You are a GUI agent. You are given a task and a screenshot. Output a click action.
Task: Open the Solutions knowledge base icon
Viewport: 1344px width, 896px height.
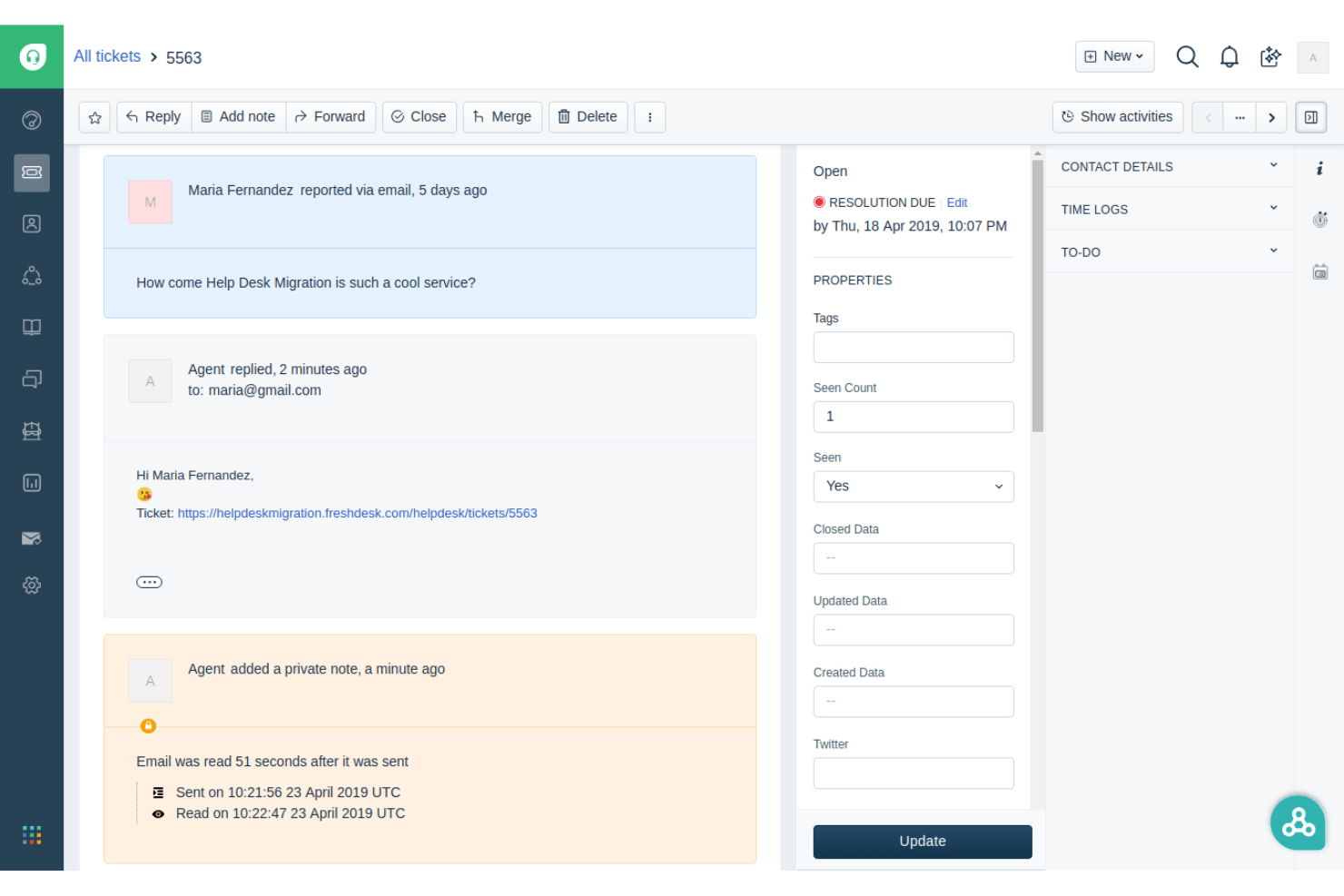click(32, 327)
